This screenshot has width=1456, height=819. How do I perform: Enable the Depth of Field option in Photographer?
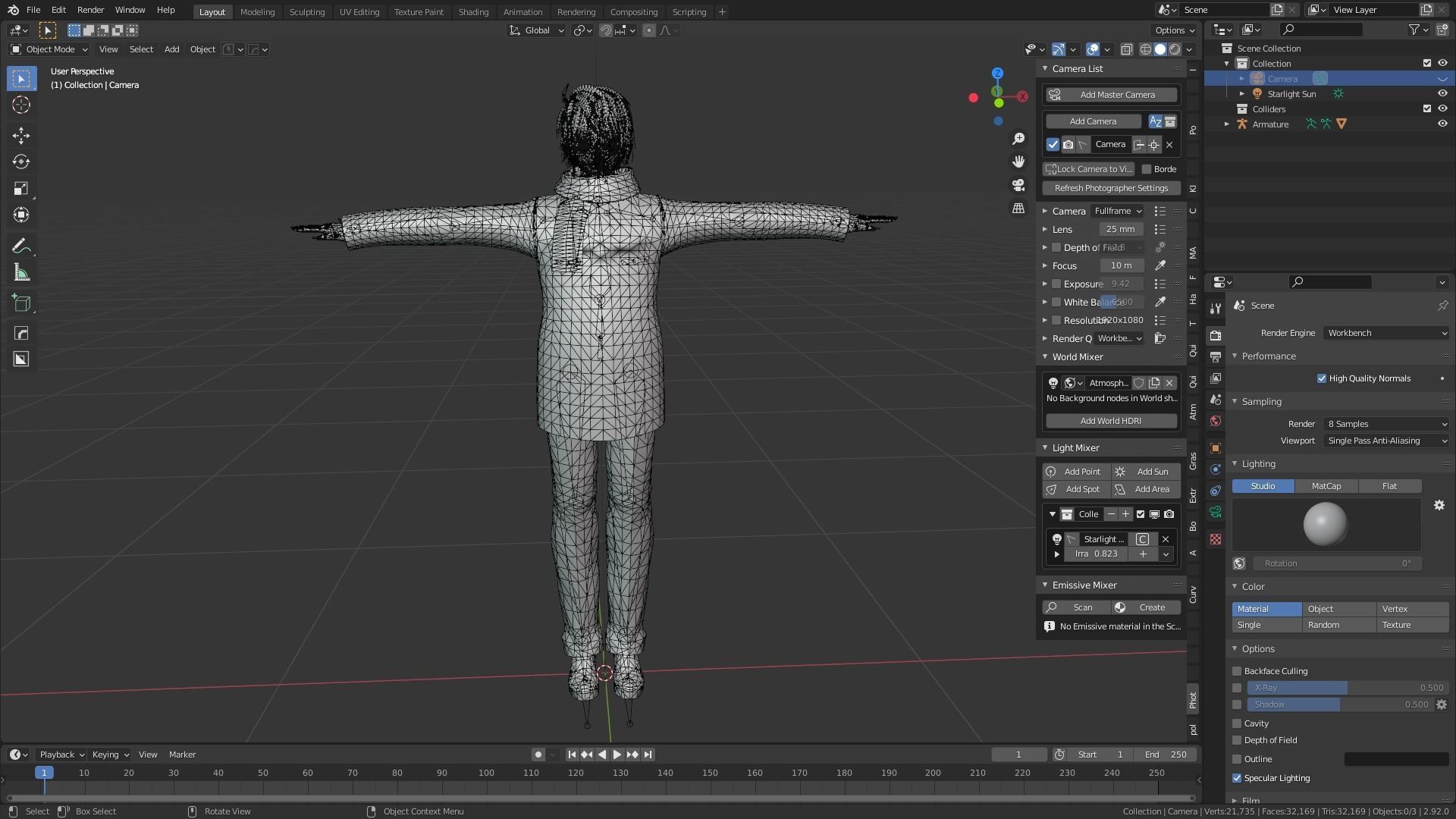click(1056, 247)
